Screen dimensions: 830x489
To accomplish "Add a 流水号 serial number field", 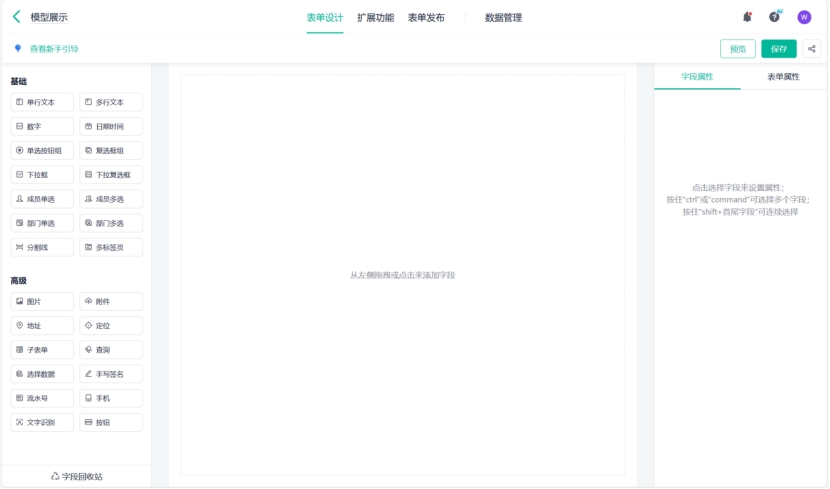I will tap(42, 399).
